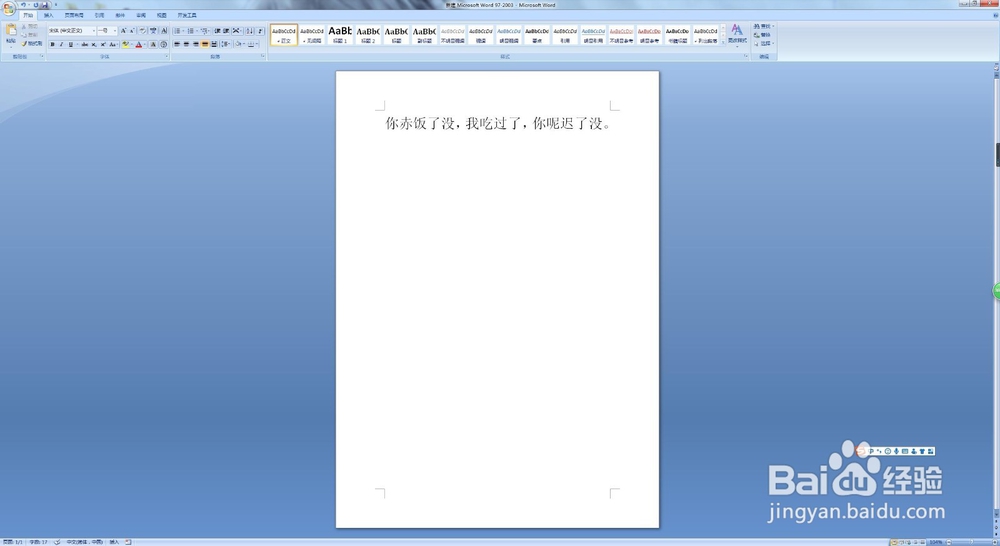Click the Superscript icon
This screenshot has width=1000, height=546.
[103, 45]
